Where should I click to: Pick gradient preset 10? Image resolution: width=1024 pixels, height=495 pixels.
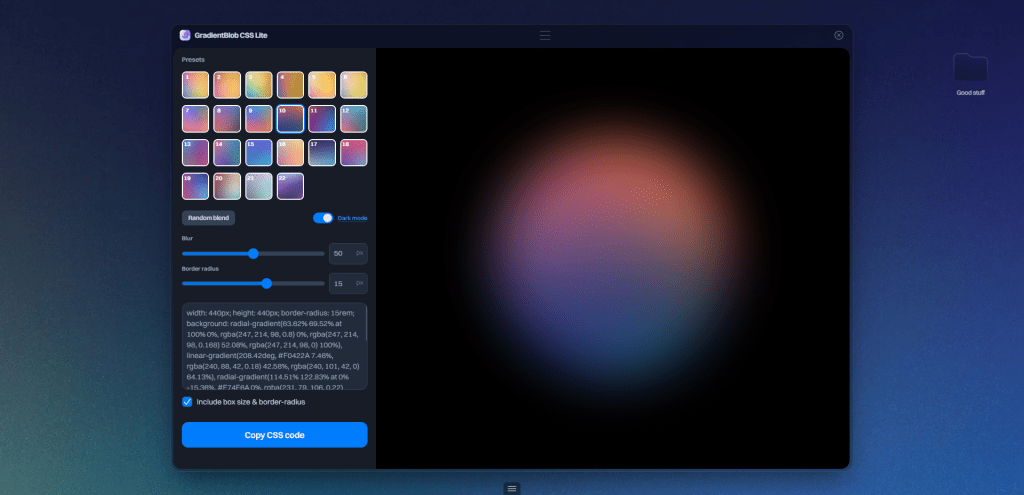click(x=290, y=119)
